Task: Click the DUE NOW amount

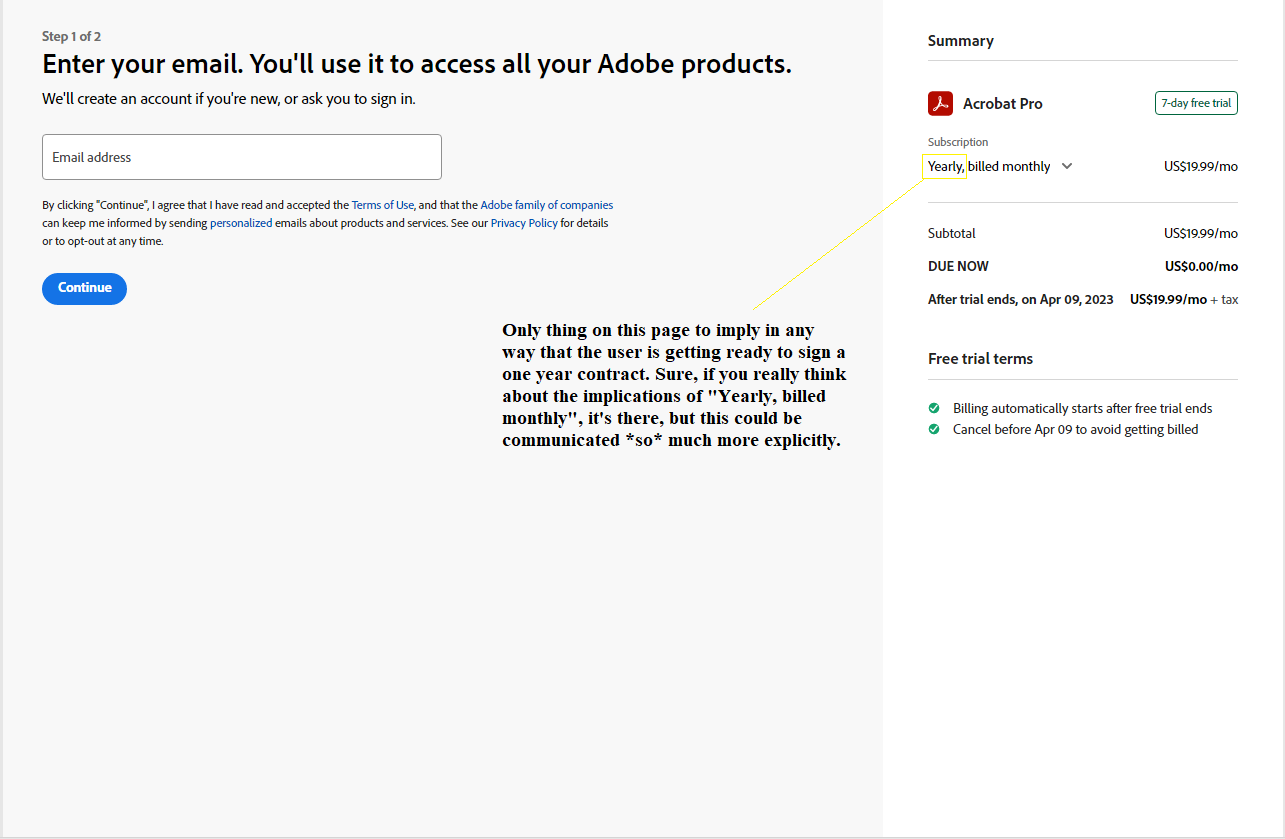Action: coord(1201,266)
